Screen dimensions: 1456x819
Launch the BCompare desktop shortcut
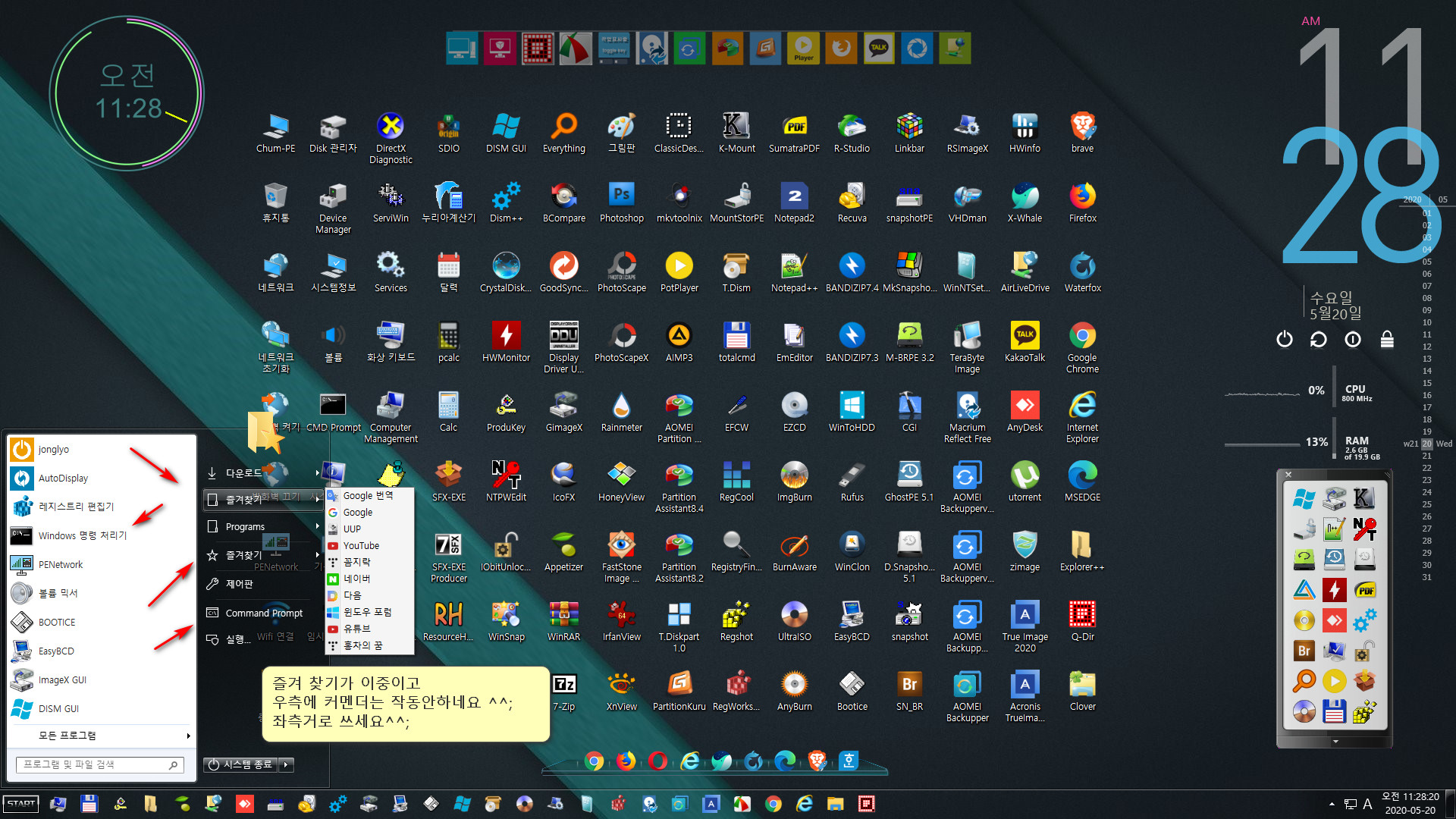tap(563, 202)
